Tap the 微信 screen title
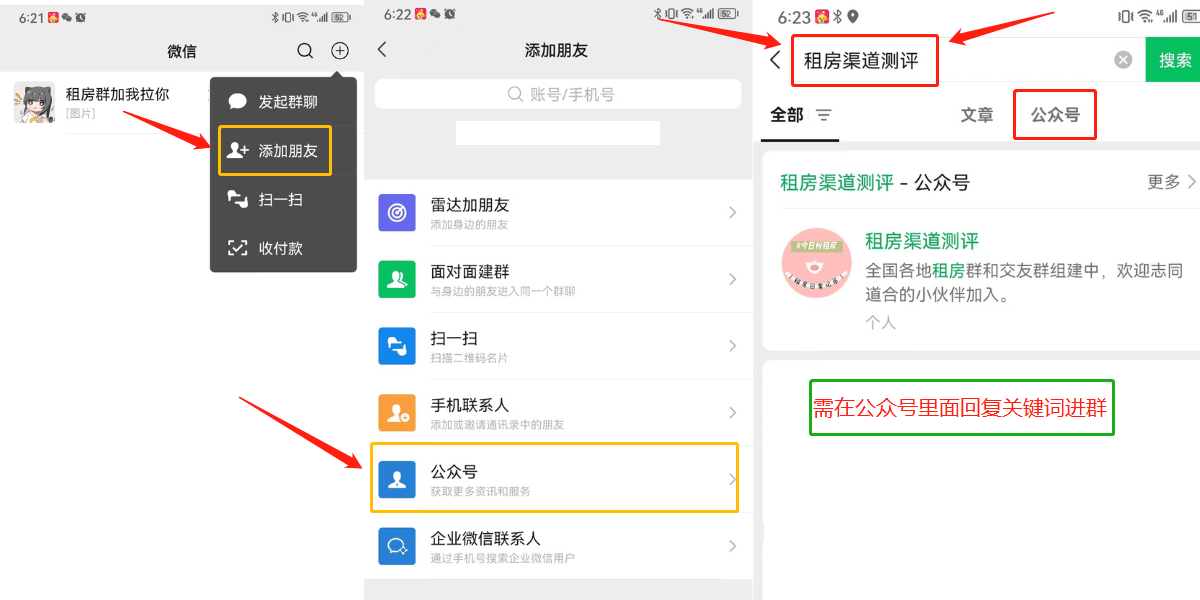 tap(182, 51)
